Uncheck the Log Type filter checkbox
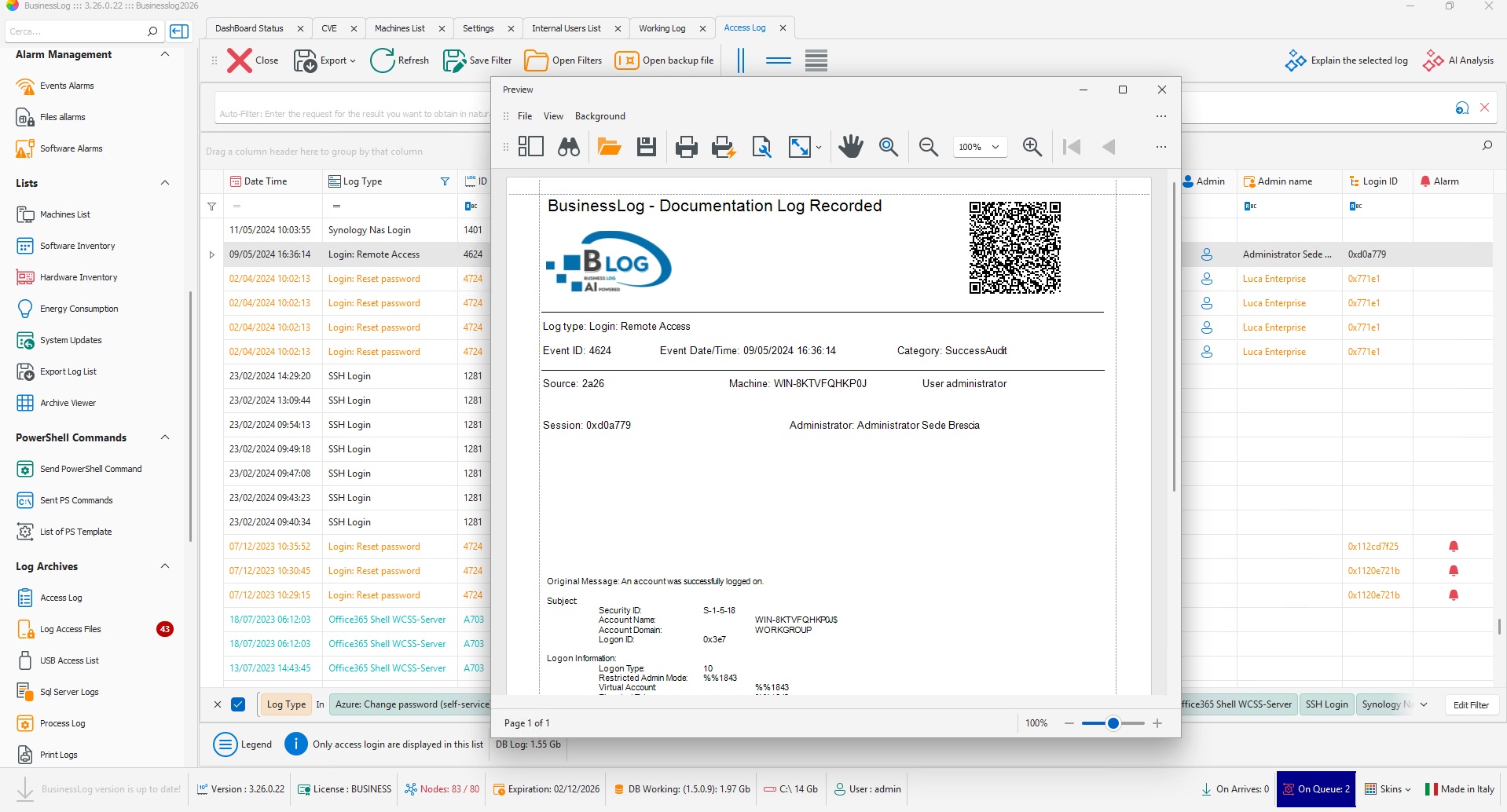This screenshot has width=1507, height=812. [x=238, y=704]
